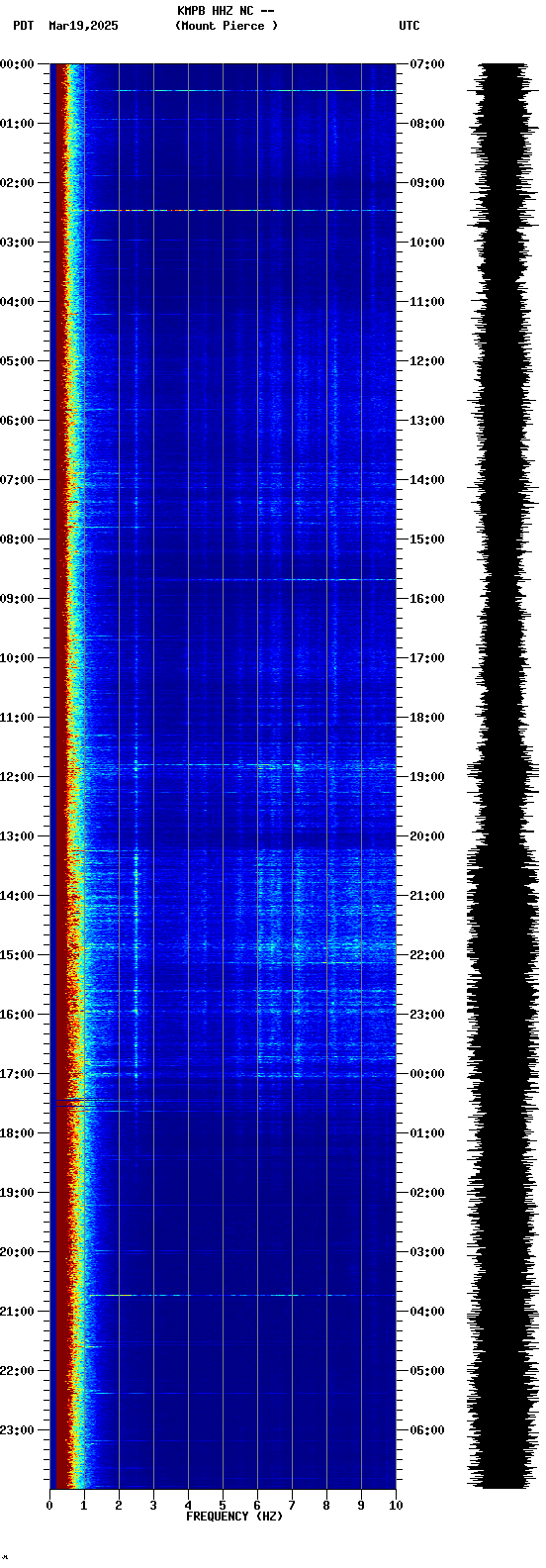Click the UTC "16:00" time label
546x1568 pixels.
tap(427, 599)
